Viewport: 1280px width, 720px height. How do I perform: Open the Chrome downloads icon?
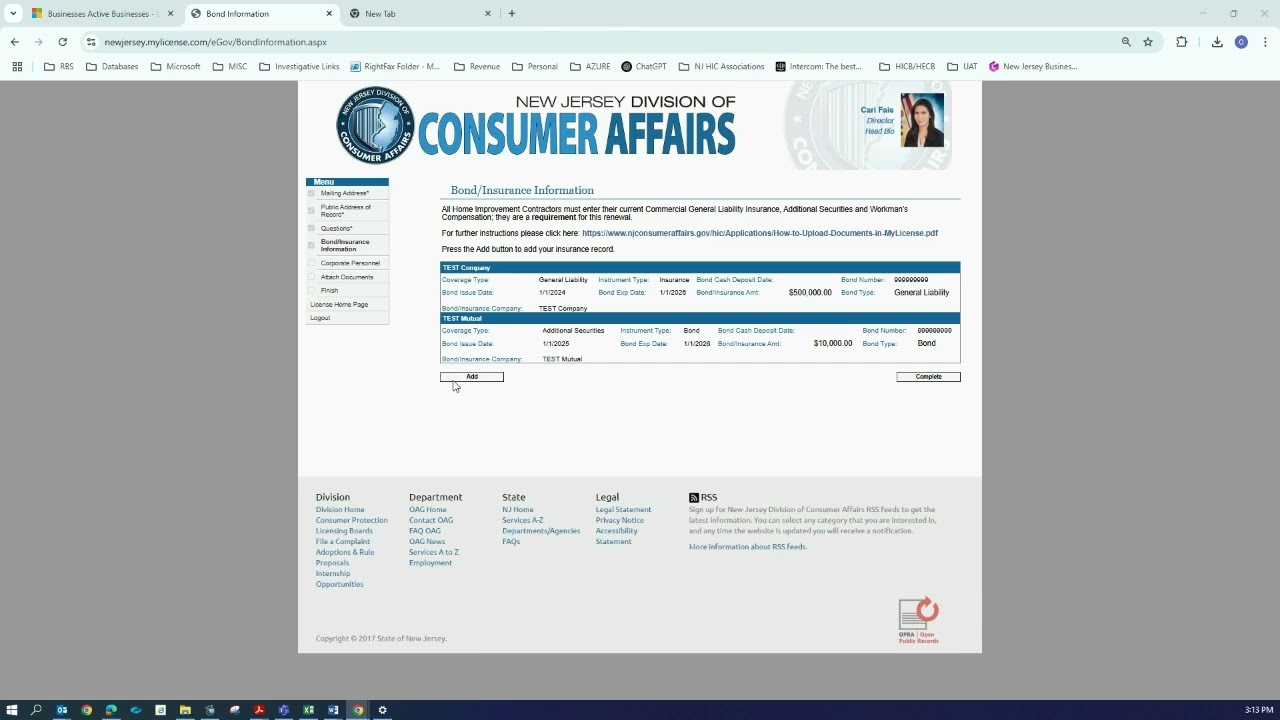point(1217,42)
